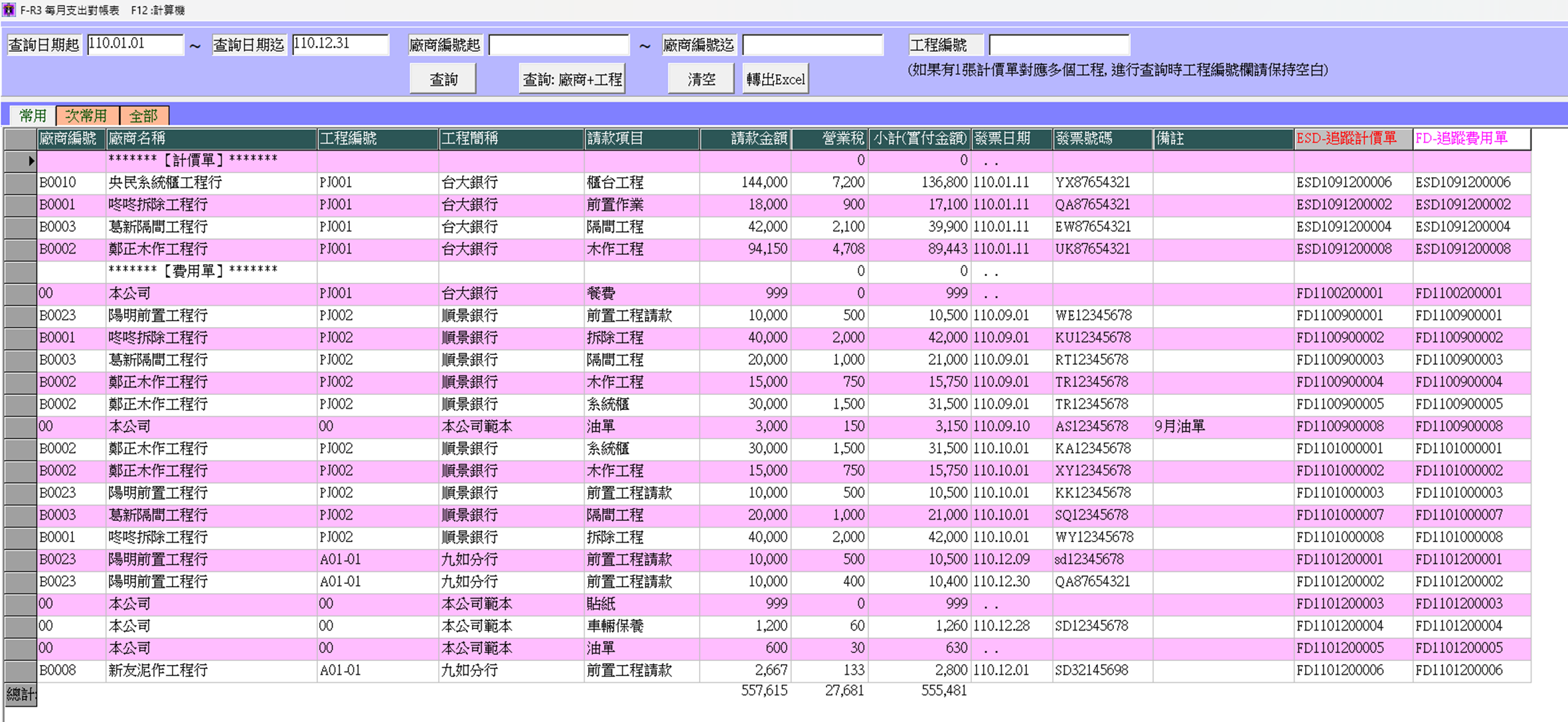Click FD1101000007 in the FD-追蹤費用單 column
Viewport: 1568px width, 722px height.
[x=1471, y=515]
